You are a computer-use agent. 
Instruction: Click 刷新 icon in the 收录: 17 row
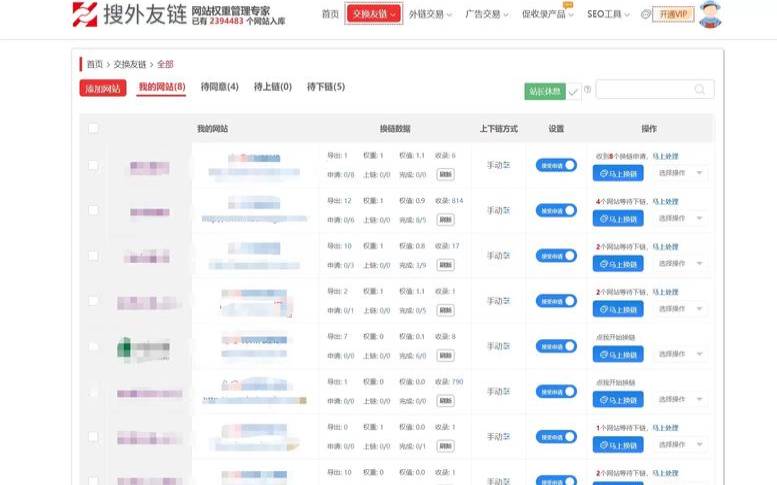(445, 265)
